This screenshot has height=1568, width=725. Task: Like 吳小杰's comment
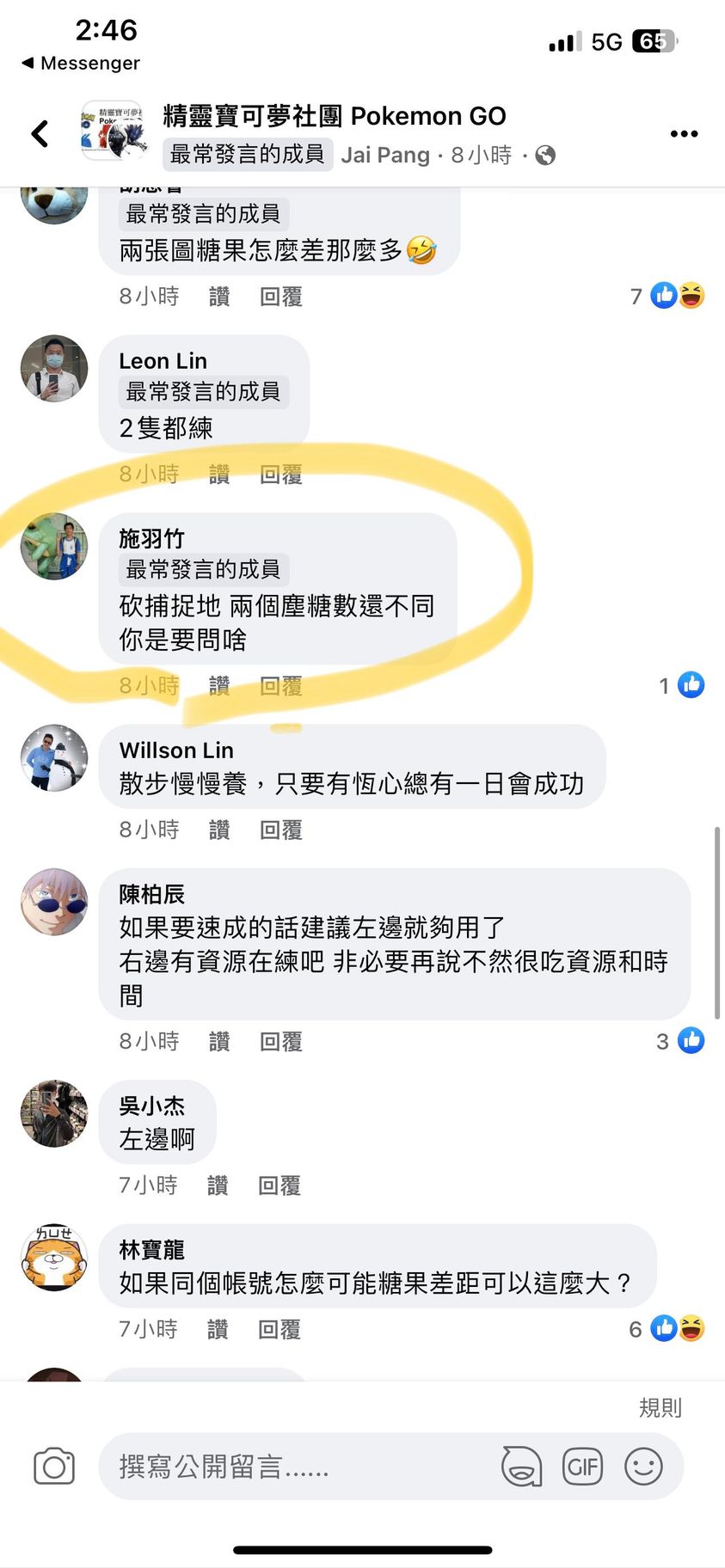(x=218, y=1185)
